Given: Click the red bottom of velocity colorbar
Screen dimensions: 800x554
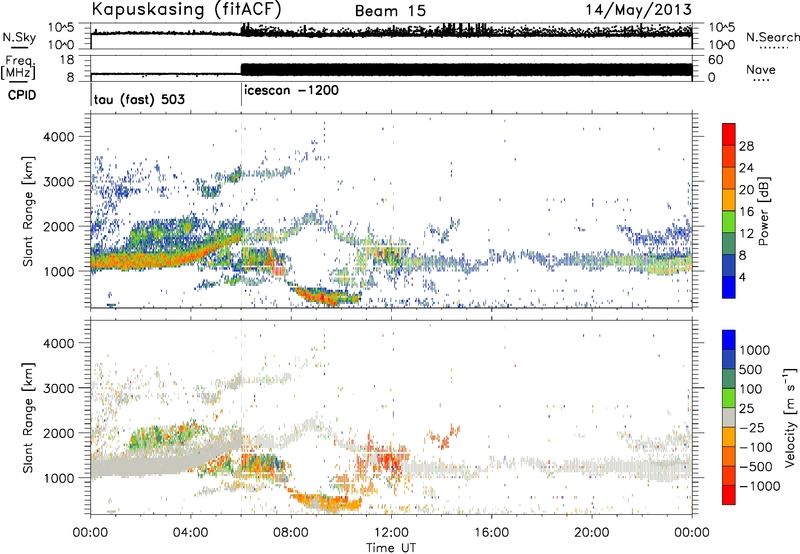Looking at the screenshot, I should (x=729, y=495).
